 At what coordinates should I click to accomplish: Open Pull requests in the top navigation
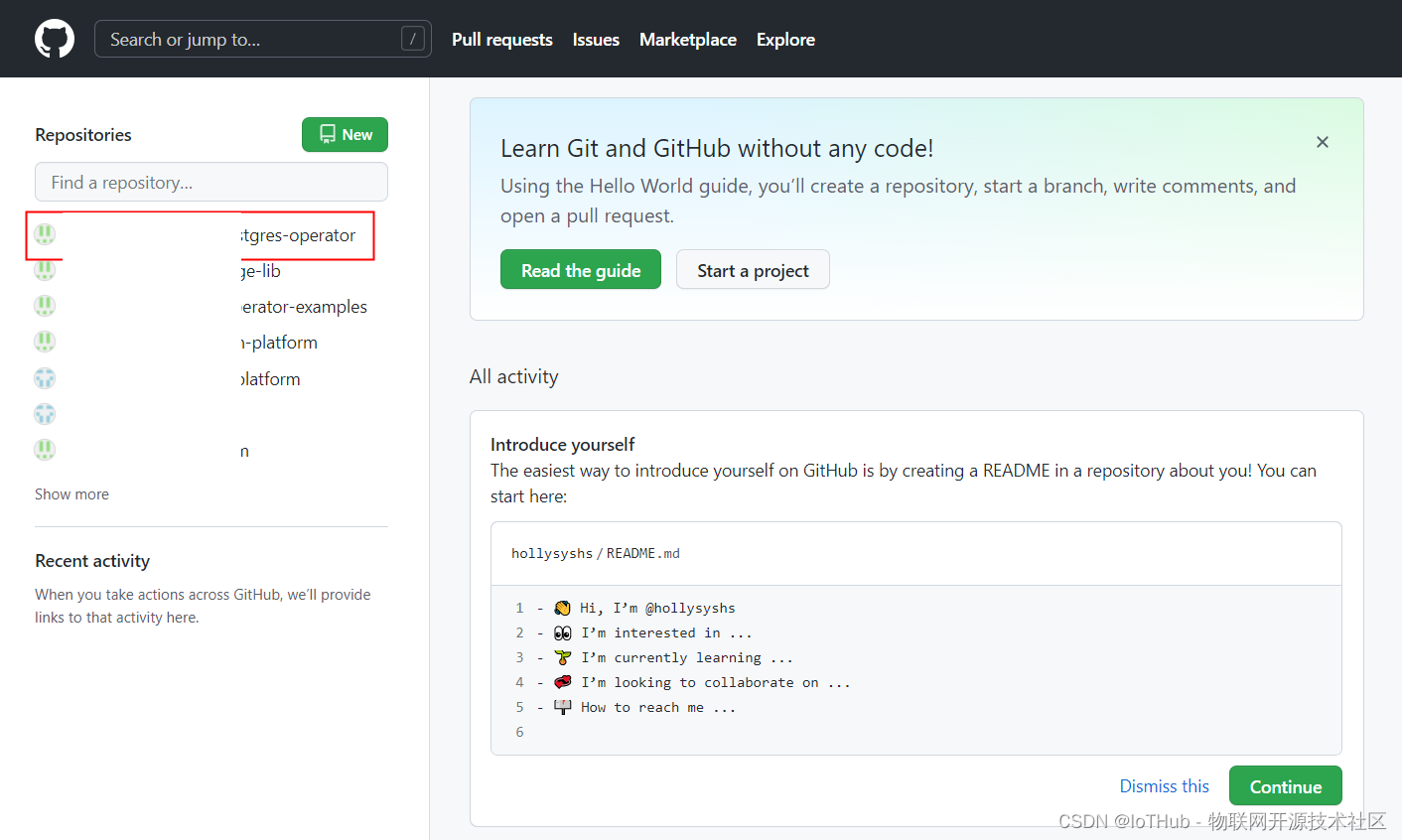coord(502,39)
